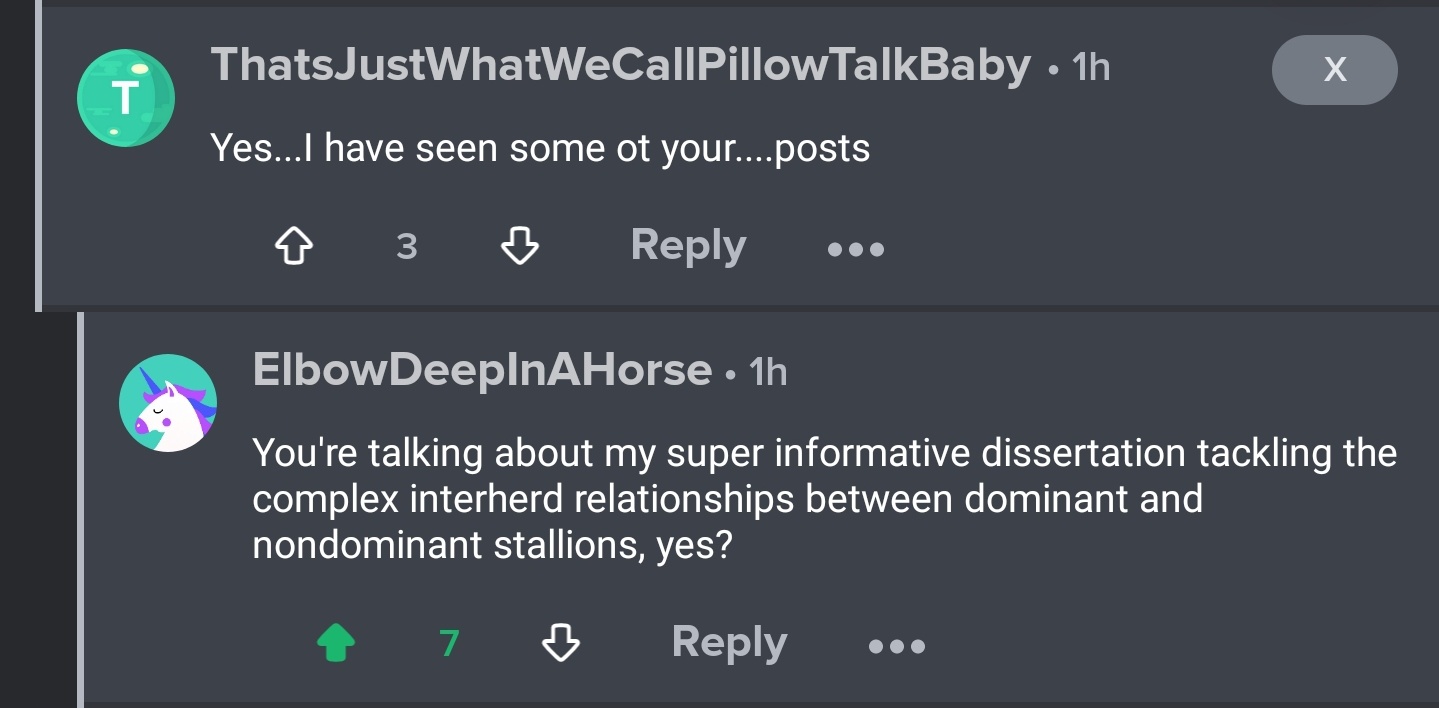Select the comment text about dissertation

[824, 499]
